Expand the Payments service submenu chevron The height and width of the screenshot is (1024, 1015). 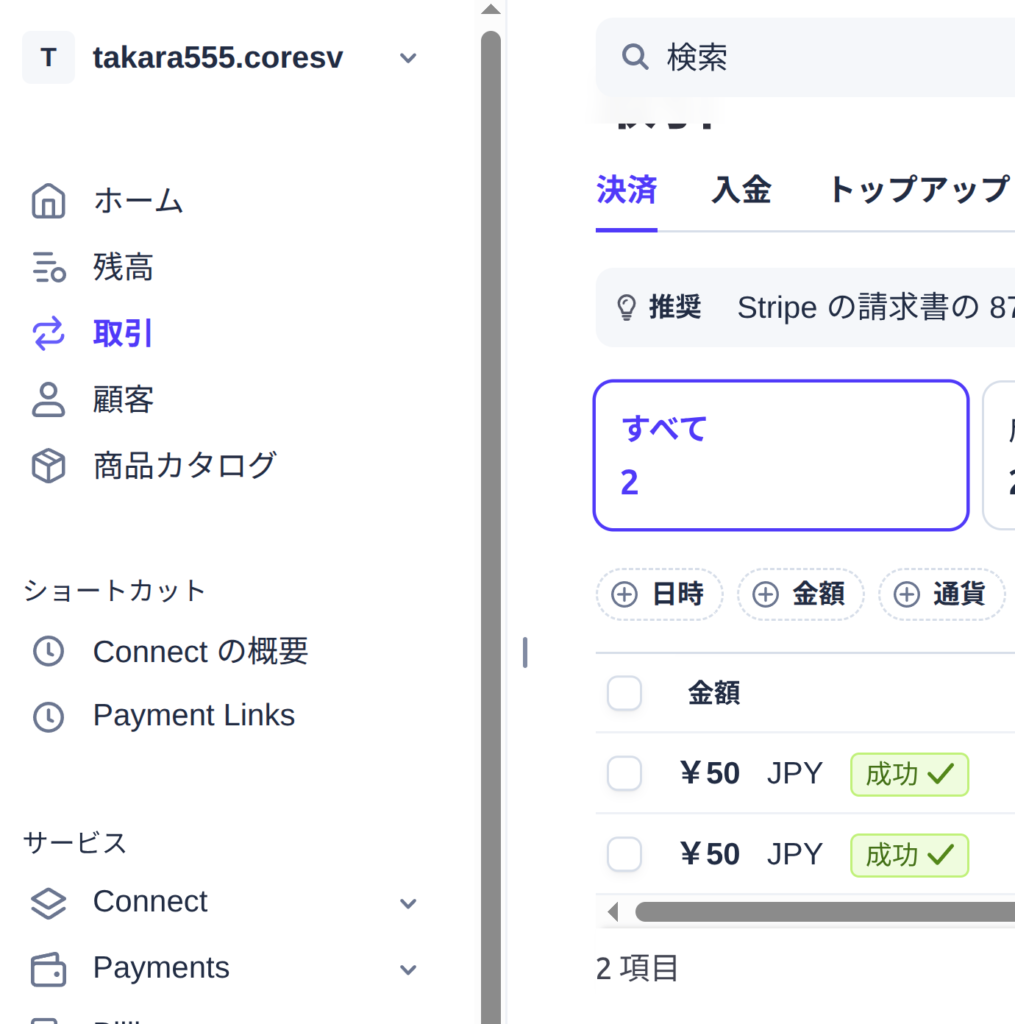pyautogui.click(x=407, y=969)
